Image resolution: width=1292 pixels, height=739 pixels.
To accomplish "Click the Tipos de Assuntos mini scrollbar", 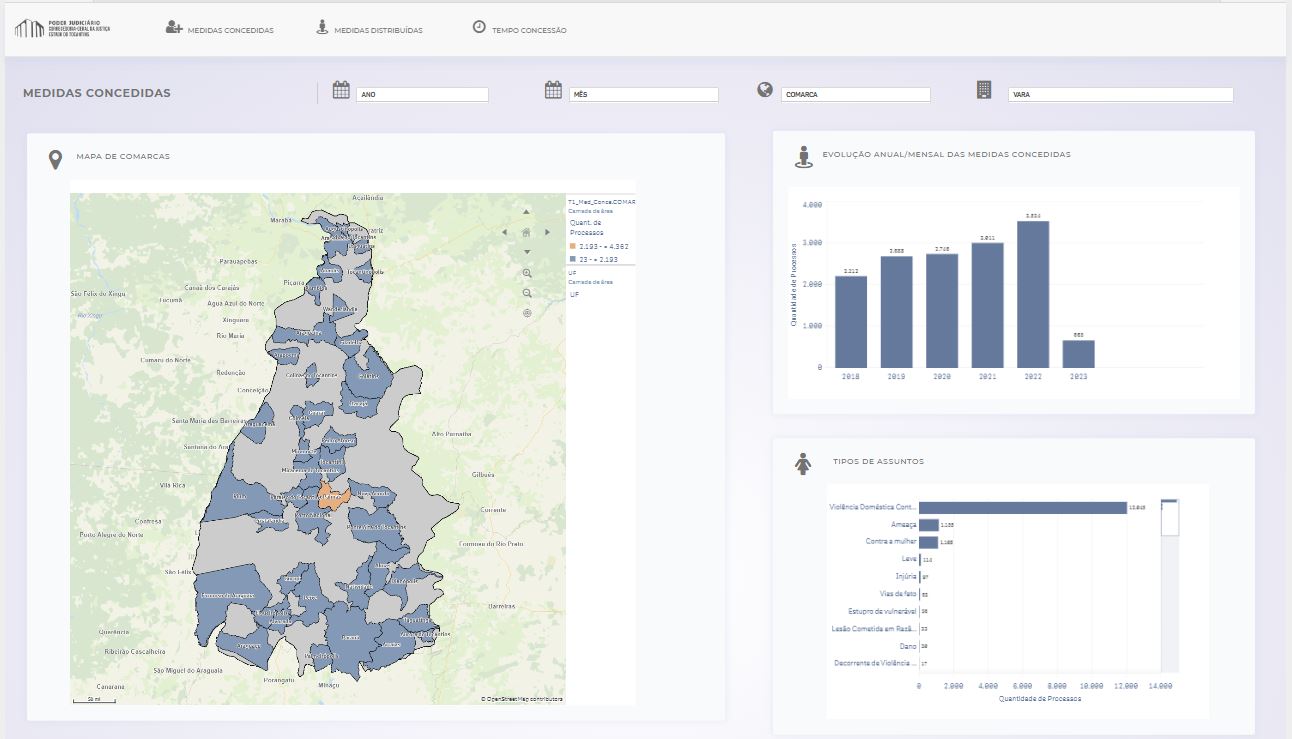I will [1169, 517].
